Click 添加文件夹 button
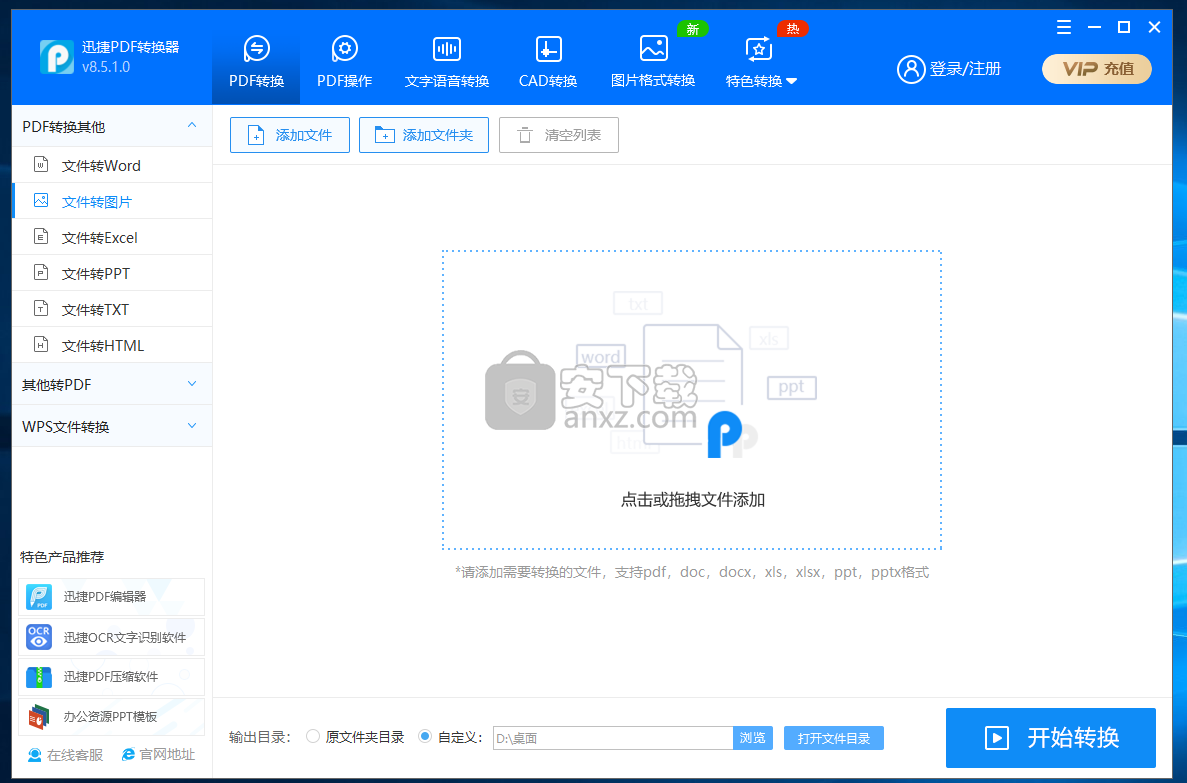Viewport: 1187px width, 783px height. (424, 135)
